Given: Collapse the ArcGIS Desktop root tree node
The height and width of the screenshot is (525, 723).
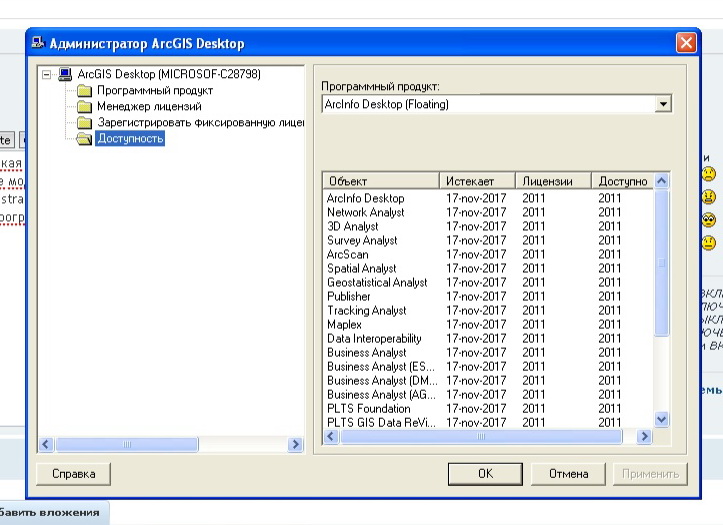Looking at the screenshot, I should click(46, 74).
